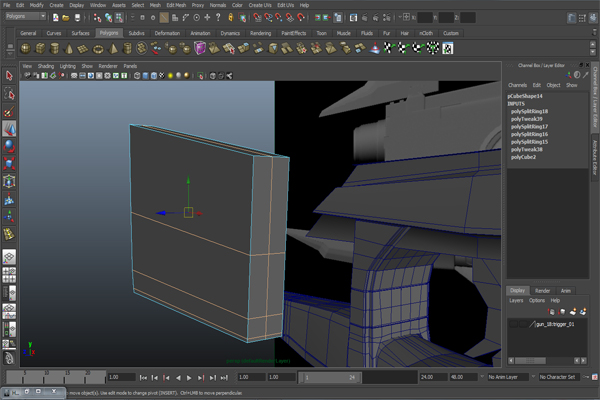Screen dimensions: 600x400
Task: Click the range slider bar showing 1 to 24
Action: (331, 377)
